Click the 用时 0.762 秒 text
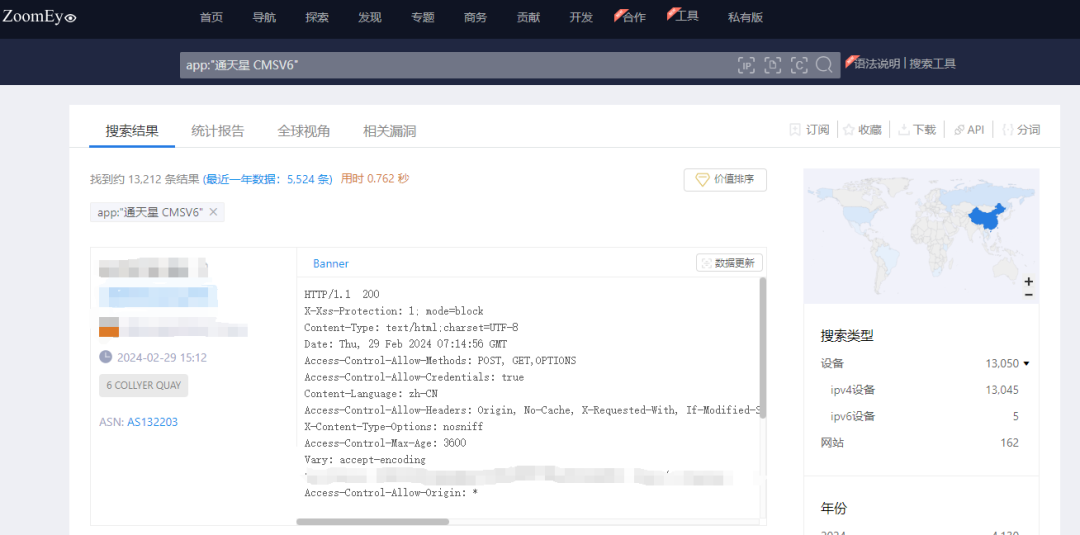This screenshot has height=535, width=1080. 375,179
